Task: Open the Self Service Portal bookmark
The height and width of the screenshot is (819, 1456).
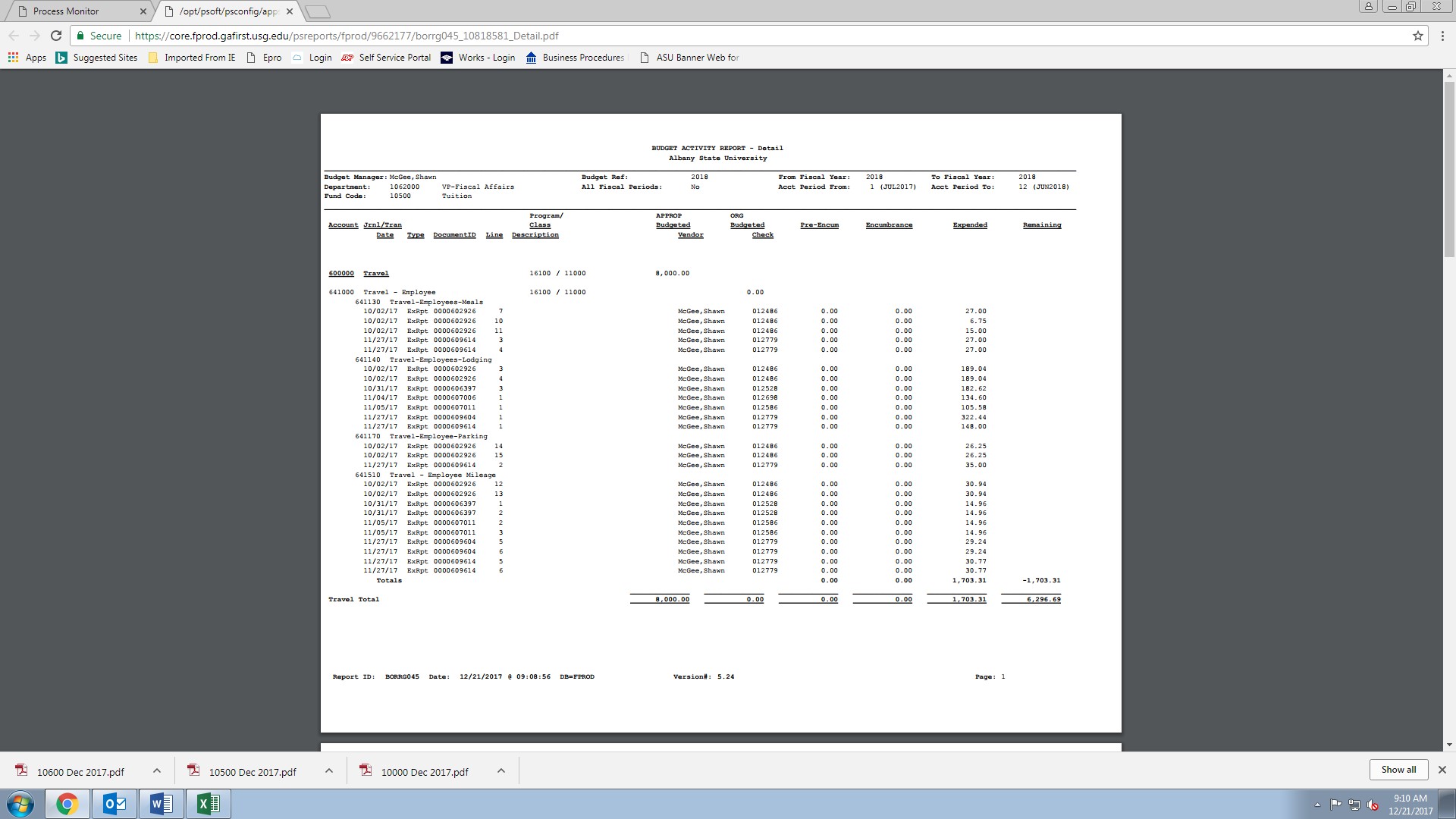Action: pyautogui.click(x=386, y=58)
